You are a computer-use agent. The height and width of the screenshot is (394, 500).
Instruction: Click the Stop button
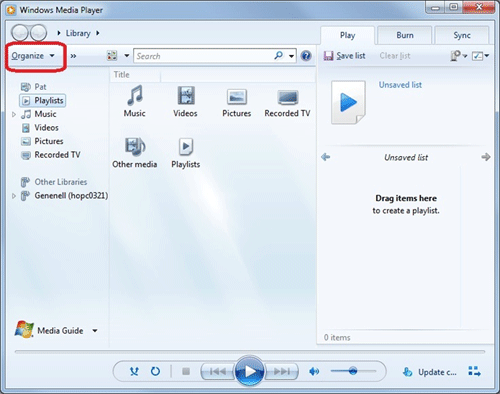[186, 371]
